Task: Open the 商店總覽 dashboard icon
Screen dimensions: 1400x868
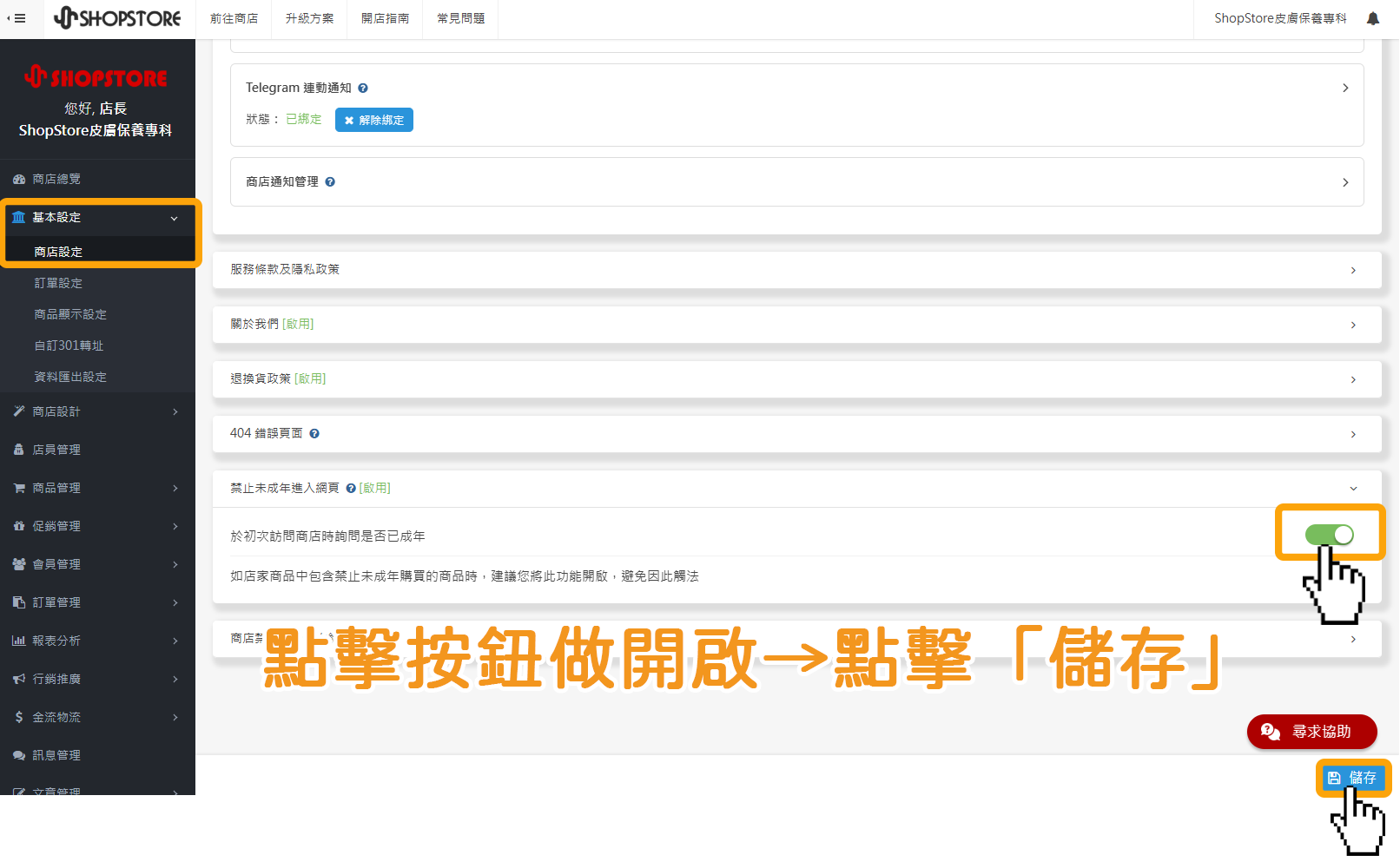Action: tap(19, 179)
